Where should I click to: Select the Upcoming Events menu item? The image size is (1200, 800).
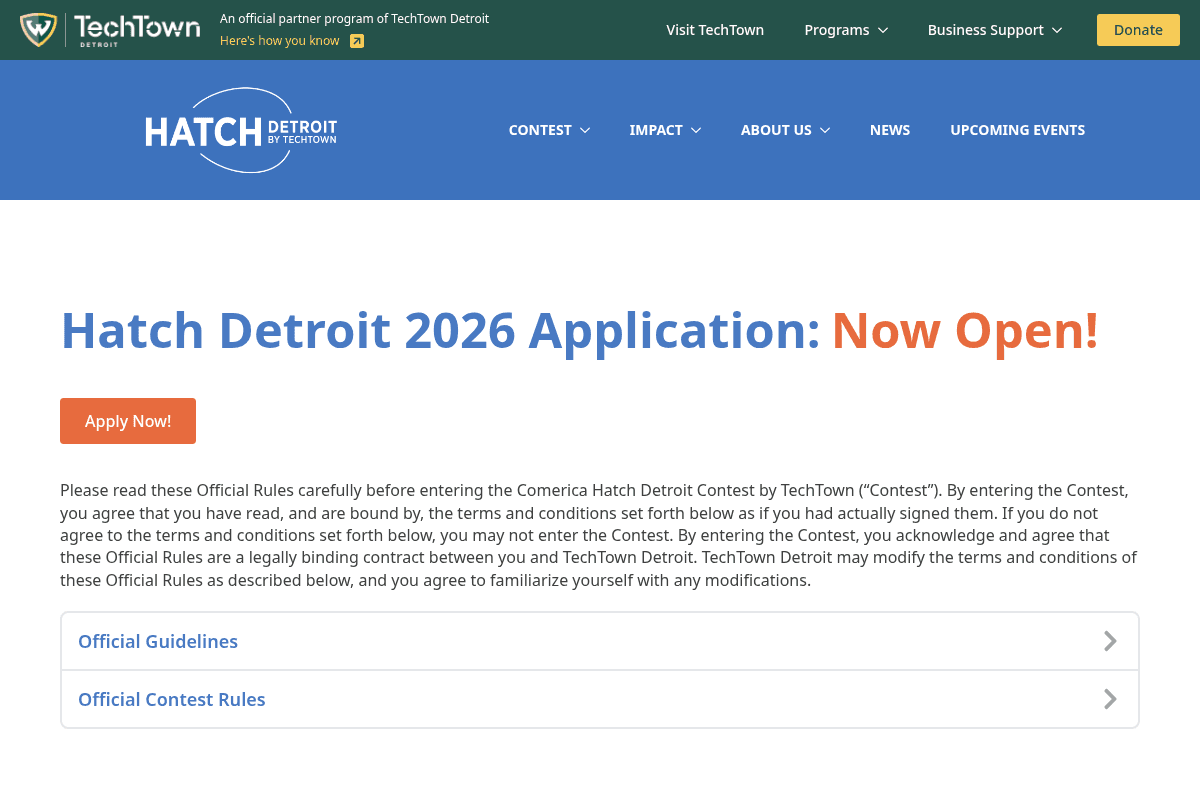pyautogui.click(x=1017, y=130)
